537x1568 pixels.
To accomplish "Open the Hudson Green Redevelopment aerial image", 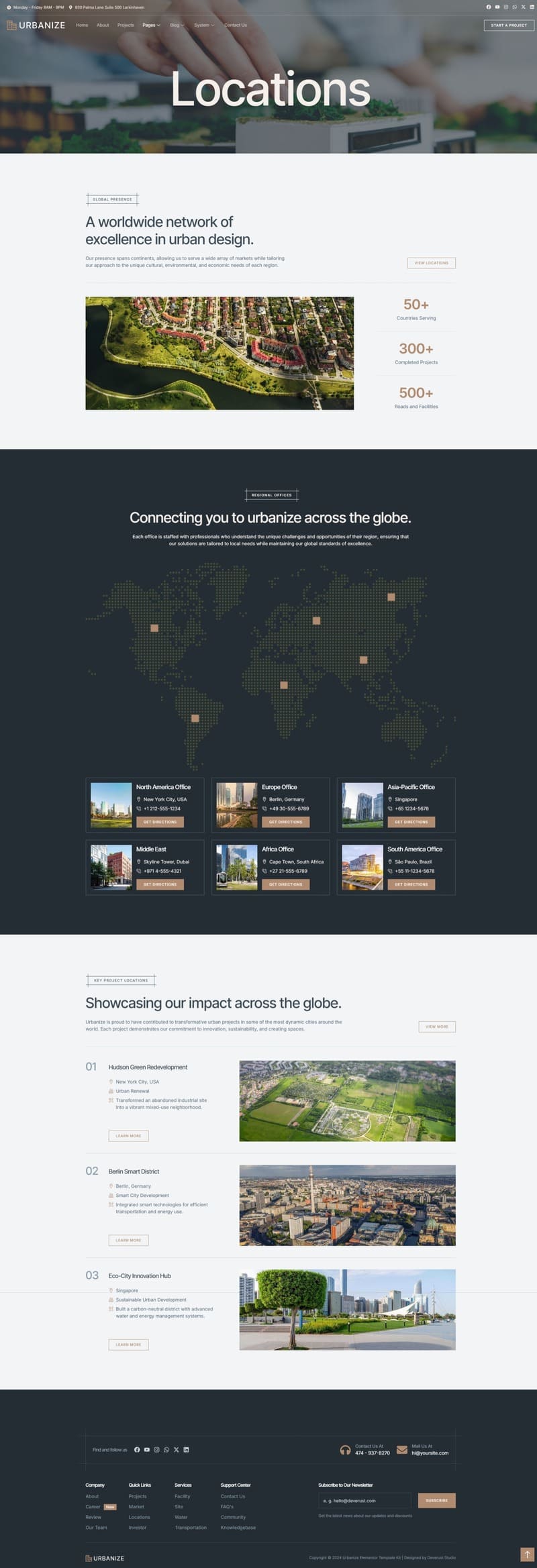I will (347, 1100).
